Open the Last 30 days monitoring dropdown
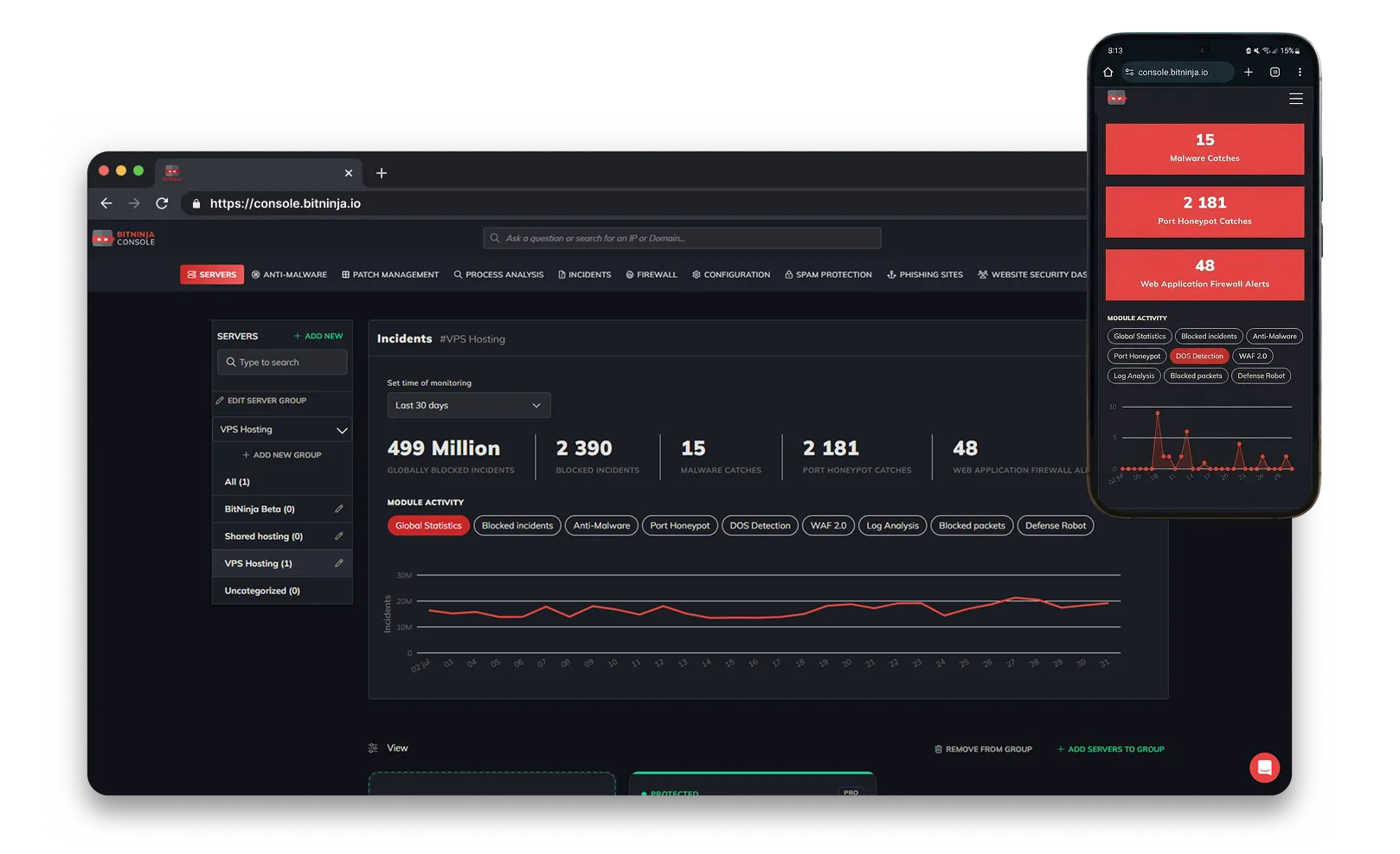The height and width of the screenshot is (854, 1400). [469, 405]
